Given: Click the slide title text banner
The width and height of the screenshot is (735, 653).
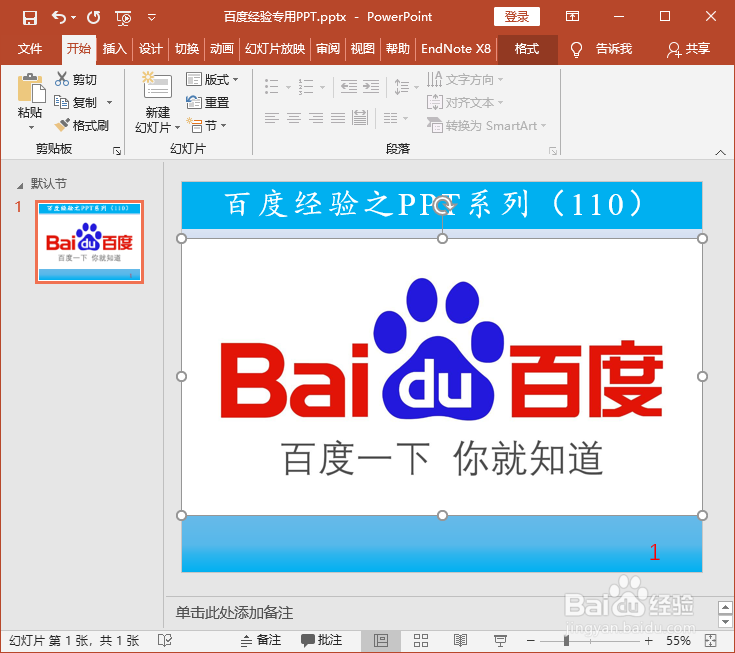Looking at the screenshot, I should [x=442, y=205].
